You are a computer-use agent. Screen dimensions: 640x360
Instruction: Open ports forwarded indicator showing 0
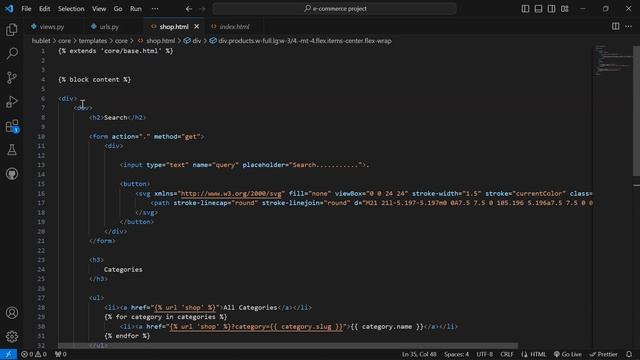[61, 354]
